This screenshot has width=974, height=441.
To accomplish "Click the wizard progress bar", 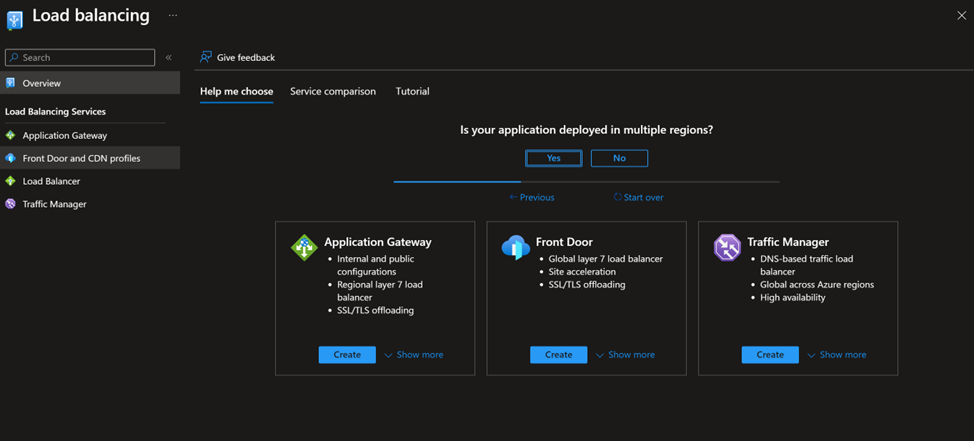I will tap(586, 182).
